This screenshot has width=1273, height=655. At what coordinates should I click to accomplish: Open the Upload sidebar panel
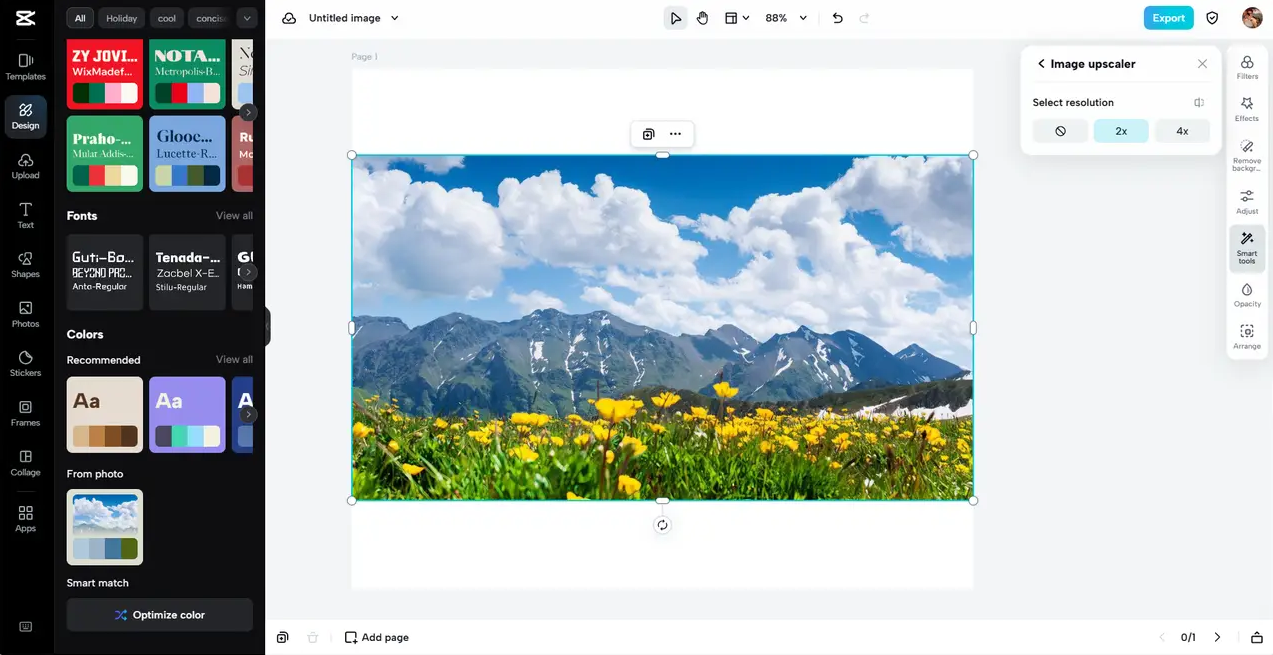26,166
